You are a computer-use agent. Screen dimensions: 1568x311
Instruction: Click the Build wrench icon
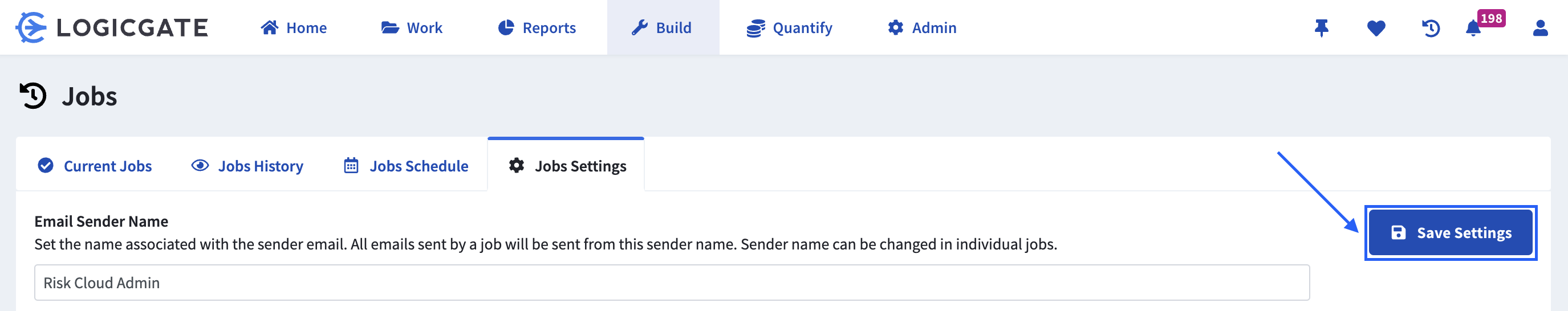[x=639, y=27]
